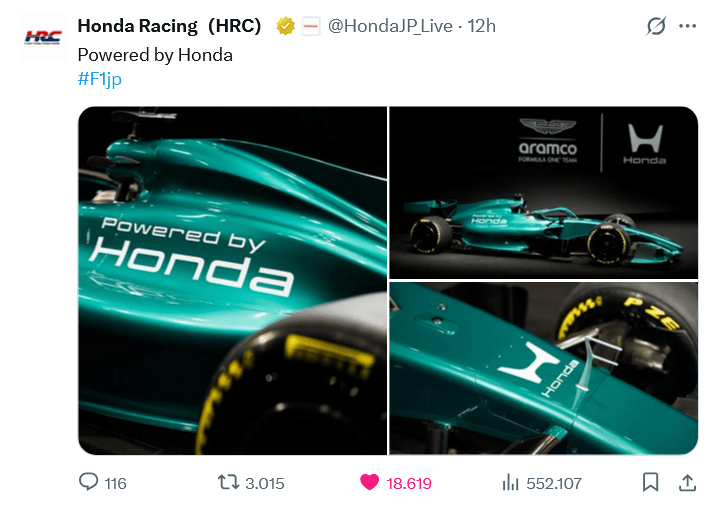Open the @HondaJP_Live handle link
This screenshot has height=508, width=718.
pos(390,26)
